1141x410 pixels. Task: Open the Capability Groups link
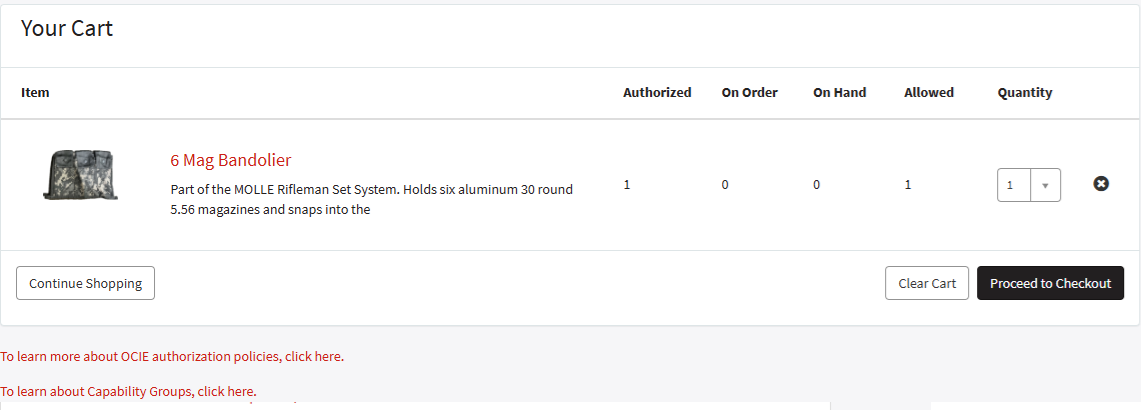[128, 391]
